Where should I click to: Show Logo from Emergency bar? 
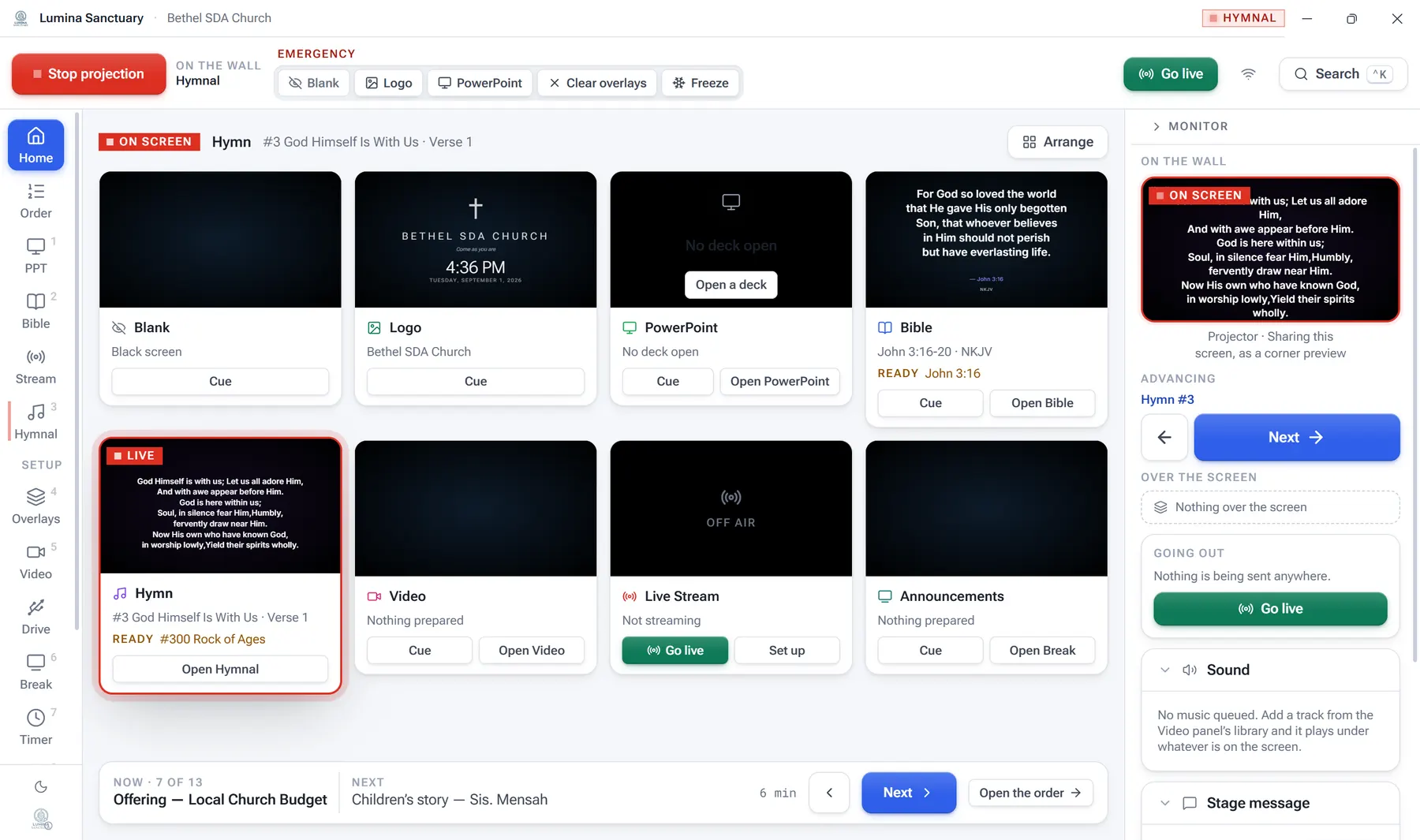point(389,83)
